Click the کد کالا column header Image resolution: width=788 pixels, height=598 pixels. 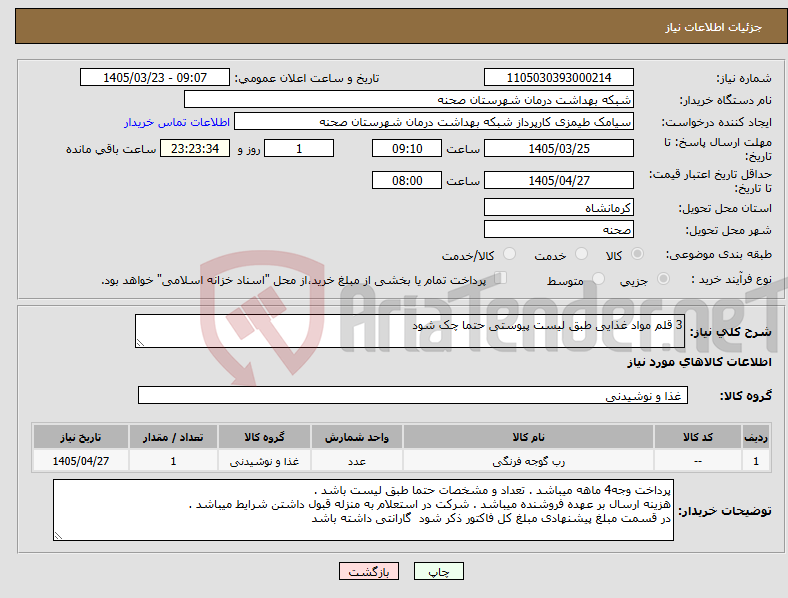click(x=698, y=437)
